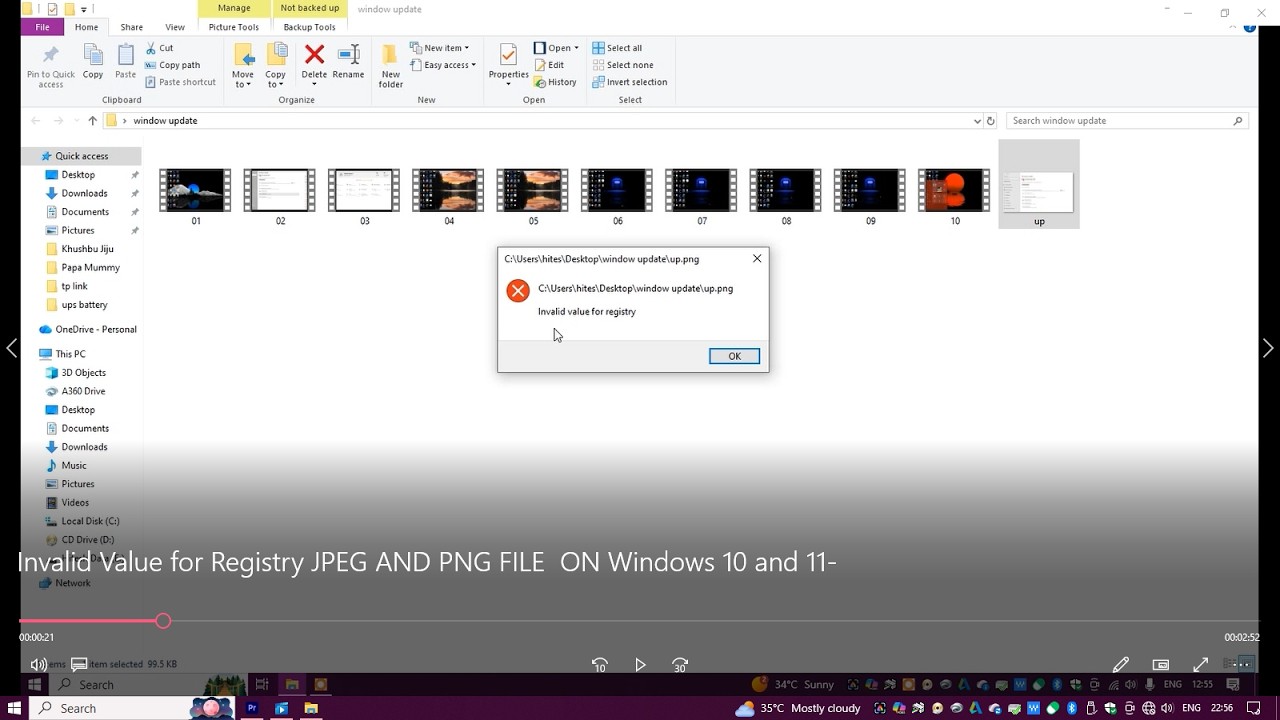Click the window update address bar path

pos(165,120)
